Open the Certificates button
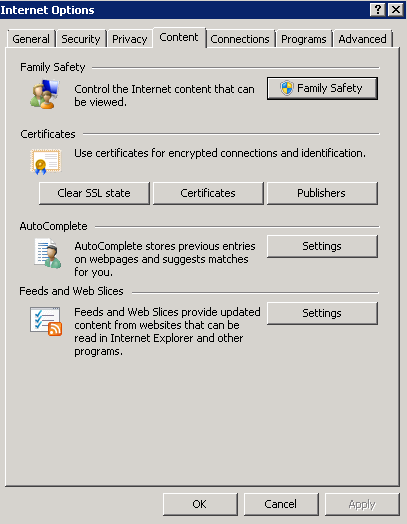This screenshot has height=524, width=407. tap(208, 193)
